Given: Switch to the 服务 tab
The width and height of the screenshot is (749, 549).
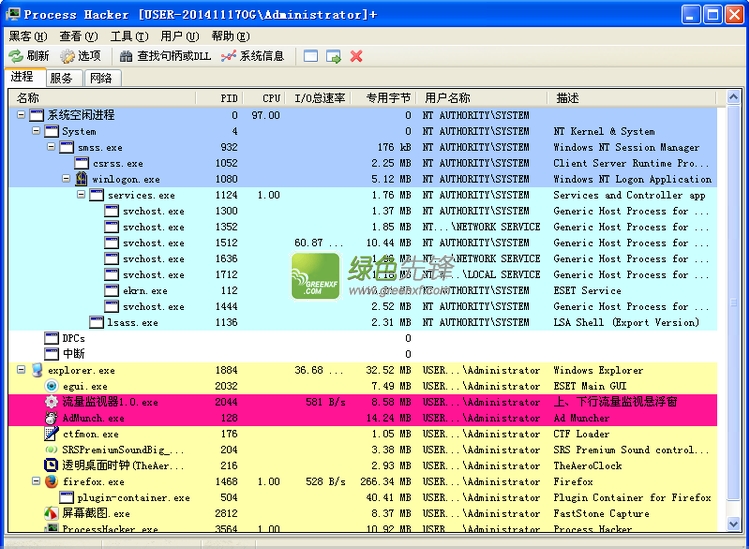Looking at the screenshot, I should 62,78.
